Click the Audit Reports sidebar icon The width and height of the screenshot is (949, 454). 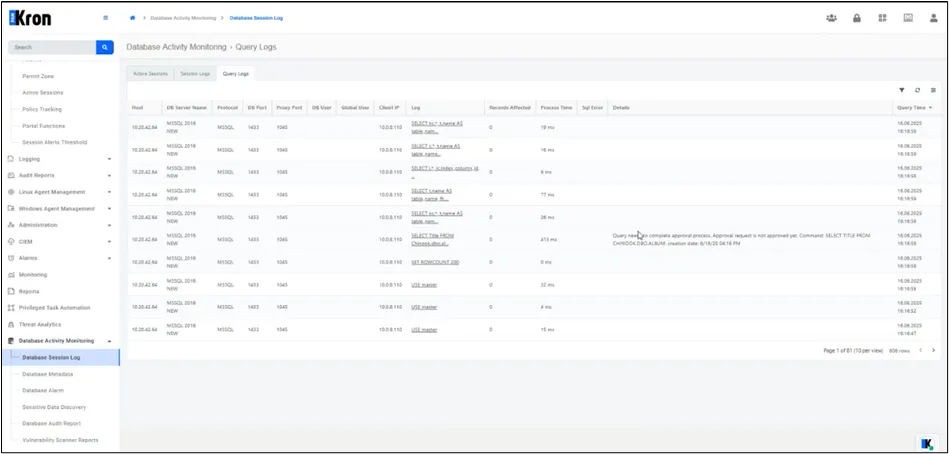[x=11, y=176]
